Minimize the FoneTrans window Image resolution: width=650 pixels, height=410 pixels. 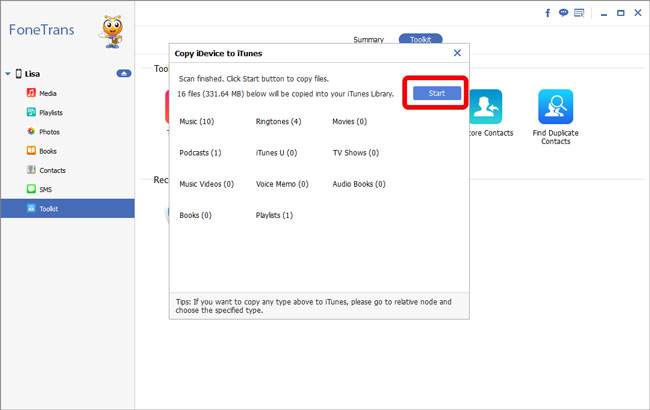[604, 14]
